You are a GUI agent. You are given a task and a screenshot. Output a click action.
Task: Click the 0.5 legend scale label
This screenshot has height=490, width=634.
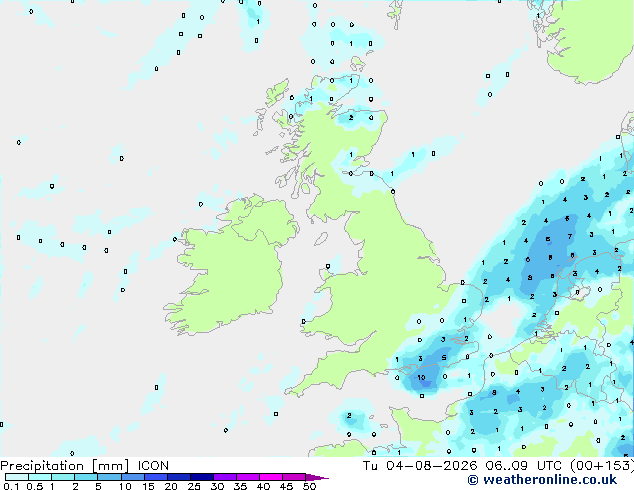click(34, 486)
